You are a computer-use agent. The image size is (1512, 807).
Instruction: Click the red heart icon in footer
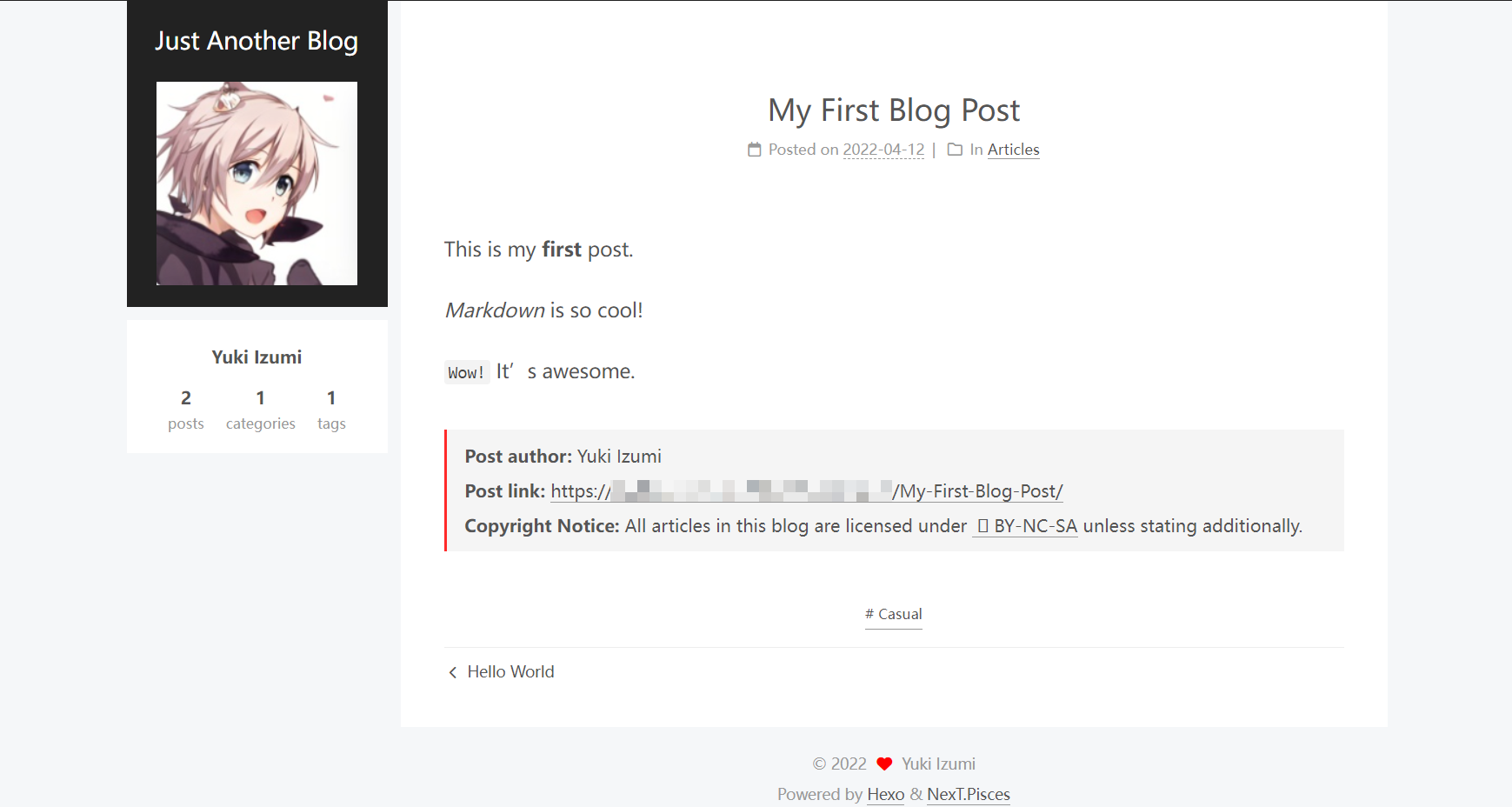pos(884,764)
